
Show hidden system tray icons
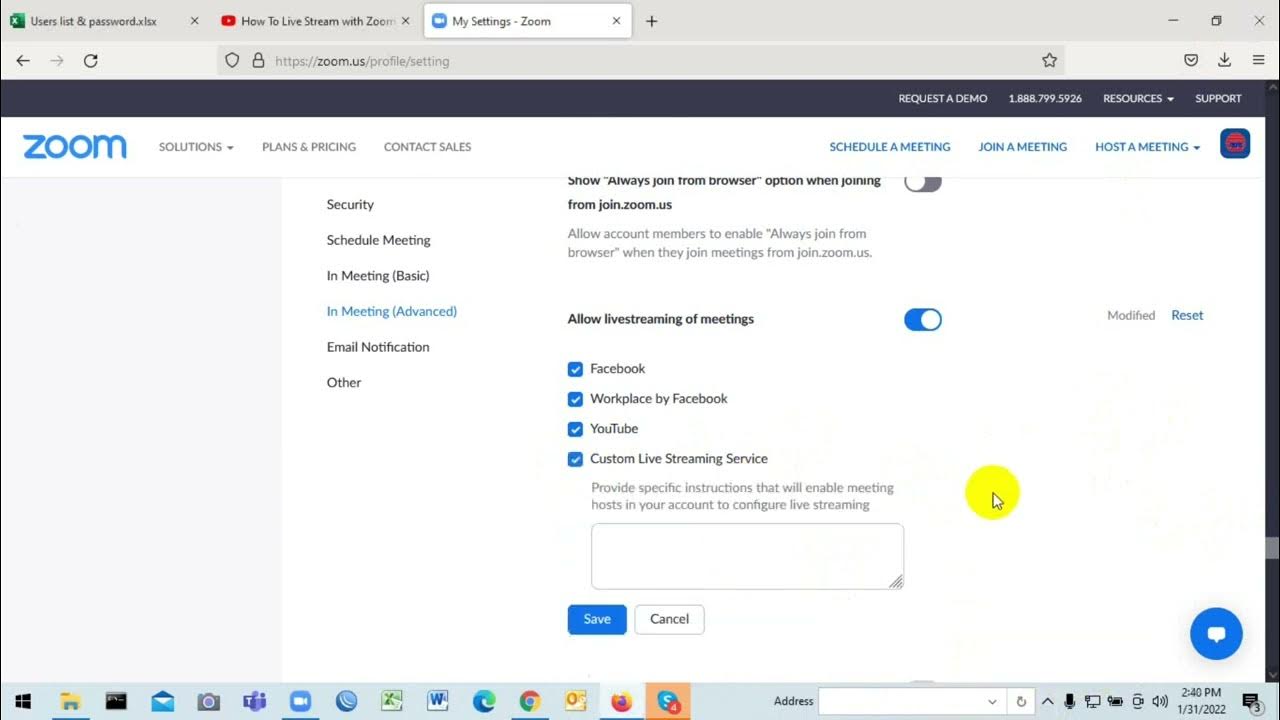[1048, 701]
